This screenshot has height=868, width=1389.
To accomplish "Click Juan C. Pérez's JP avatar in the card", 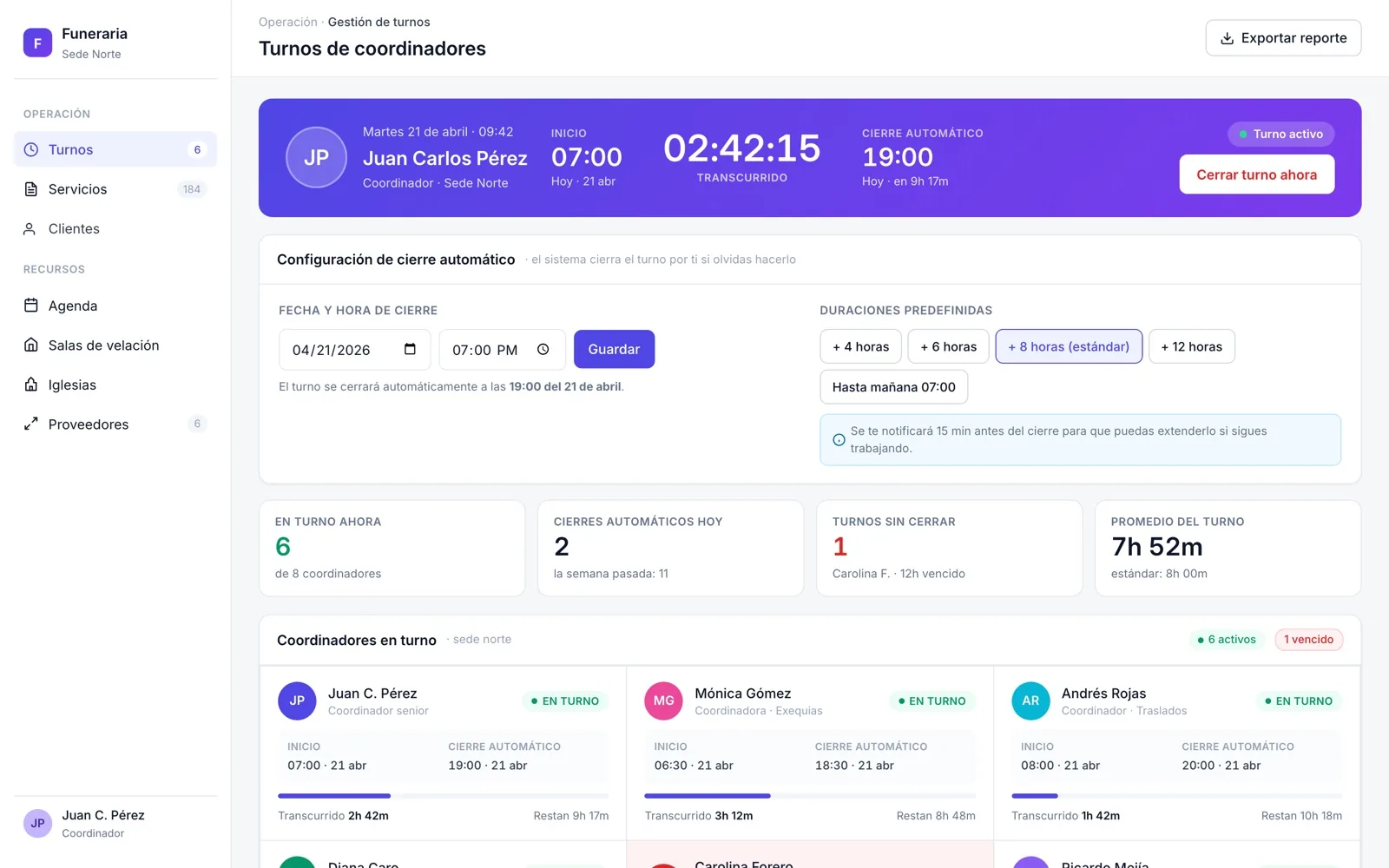I will click(x=297, y=701).
